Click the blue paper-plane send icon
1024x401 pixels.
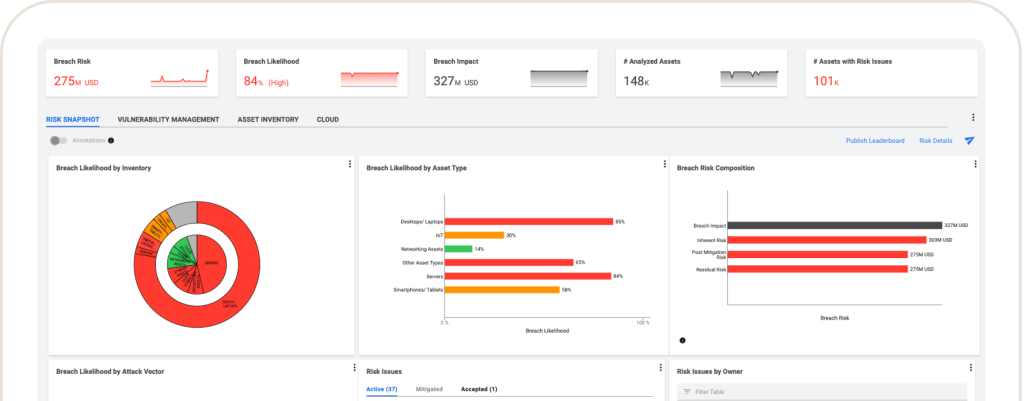click(x=969, y=141)
